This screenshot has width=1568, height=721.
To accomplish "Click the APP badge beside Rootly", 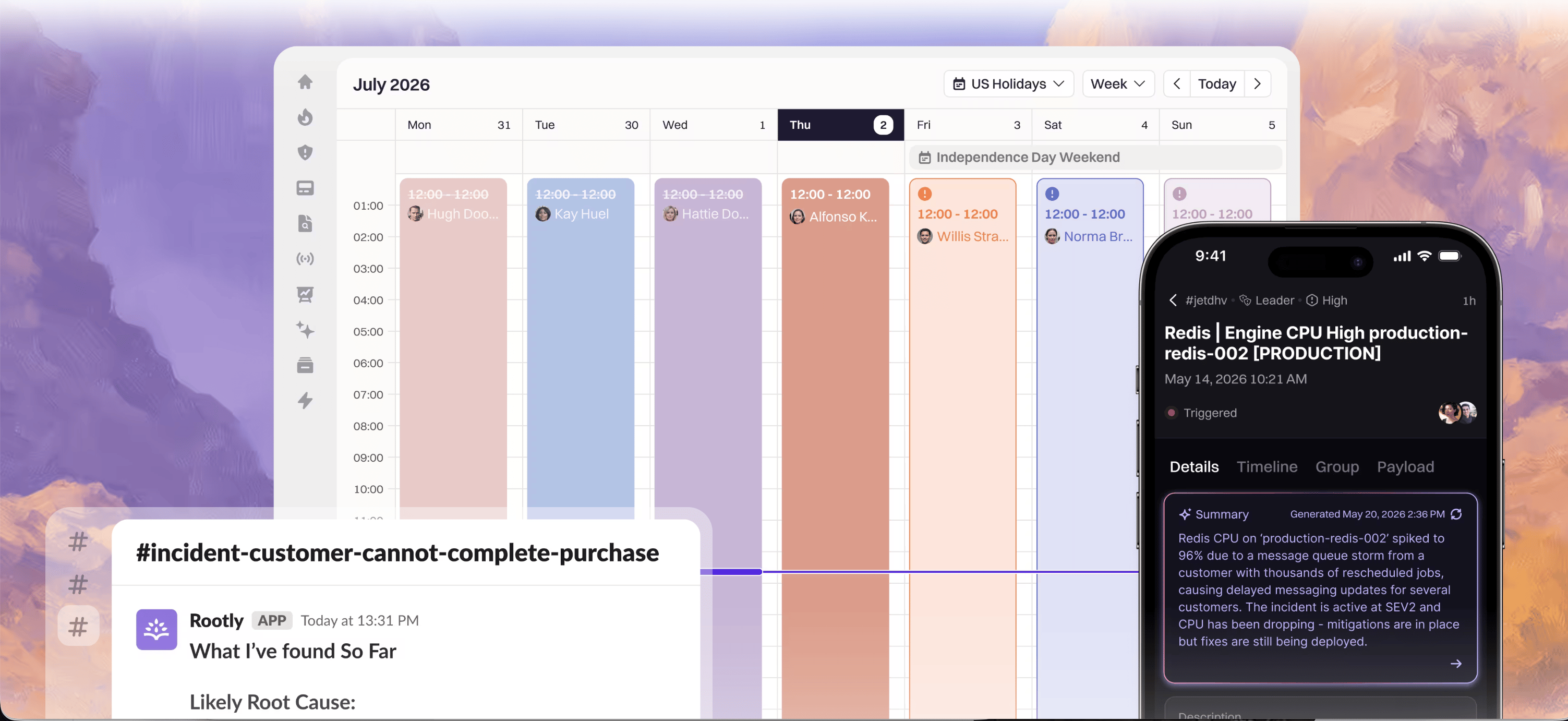I will click(x=271, y=620).
